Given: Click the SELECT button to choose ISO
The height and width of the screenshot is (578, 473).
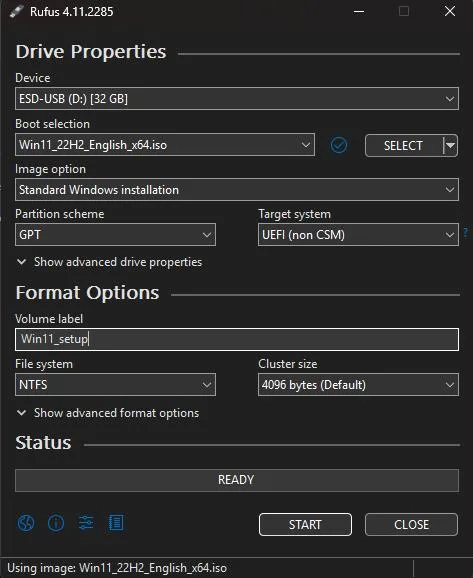Looking at the screenshot, I should coord(404,145).
